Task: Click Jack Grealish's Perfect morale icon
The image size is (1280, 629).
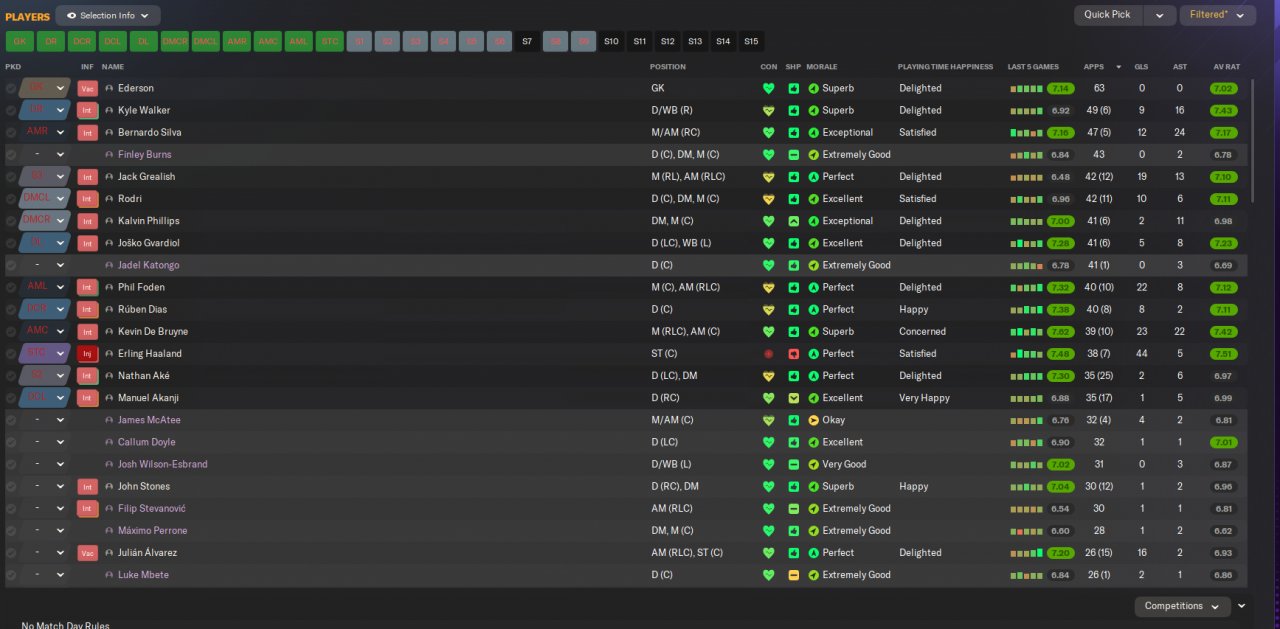Action: (813, 177)
